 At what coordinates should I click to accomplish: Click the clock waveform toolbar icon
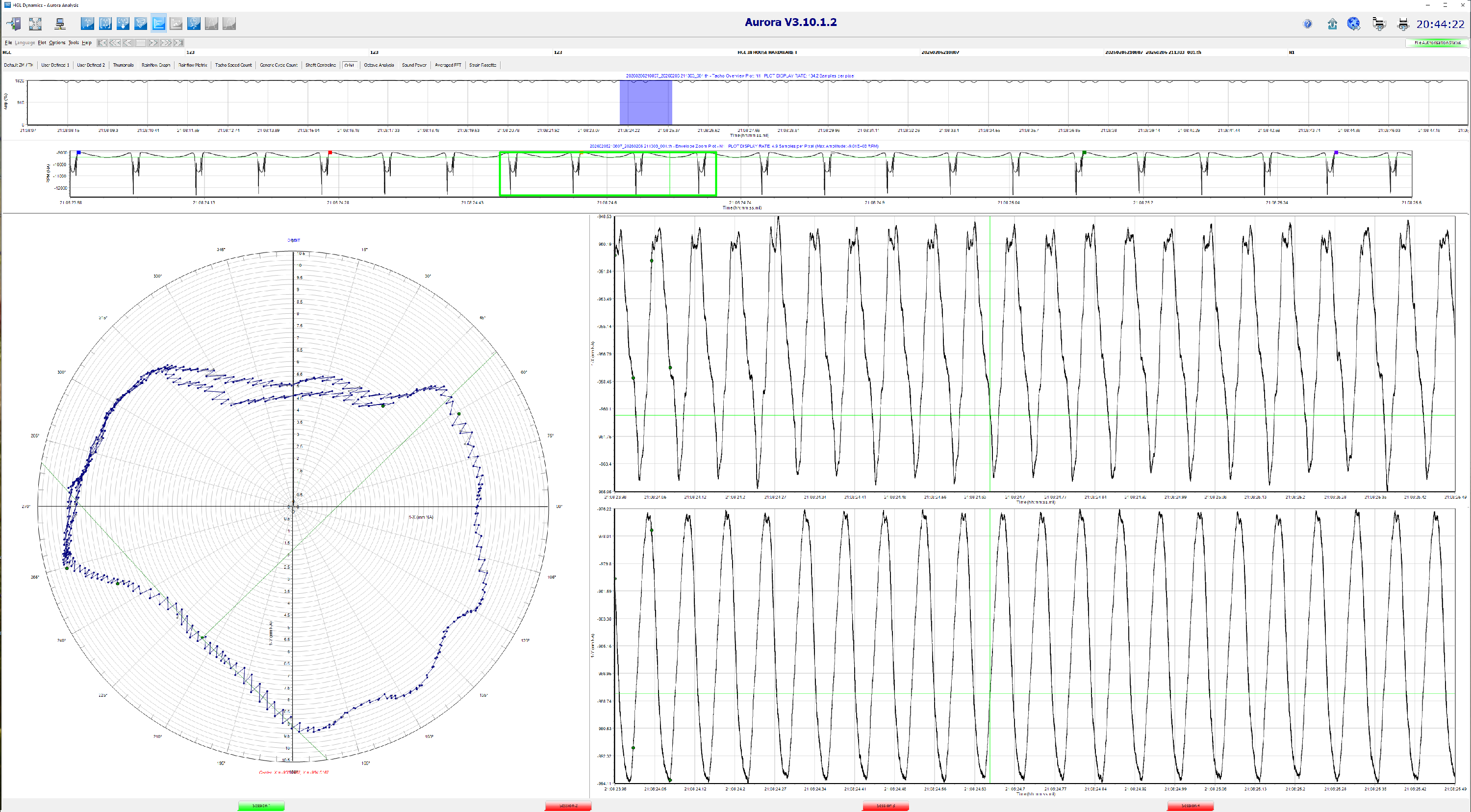pyautogui.click(x=194, y=24)
